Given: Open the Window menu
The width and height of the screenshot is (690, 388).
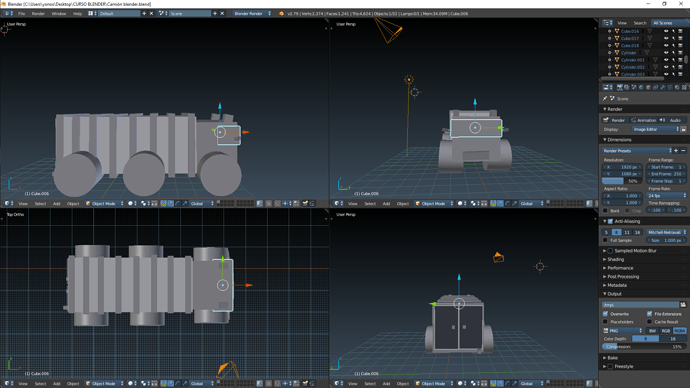Looking at the screenshot, I should 59,14.
